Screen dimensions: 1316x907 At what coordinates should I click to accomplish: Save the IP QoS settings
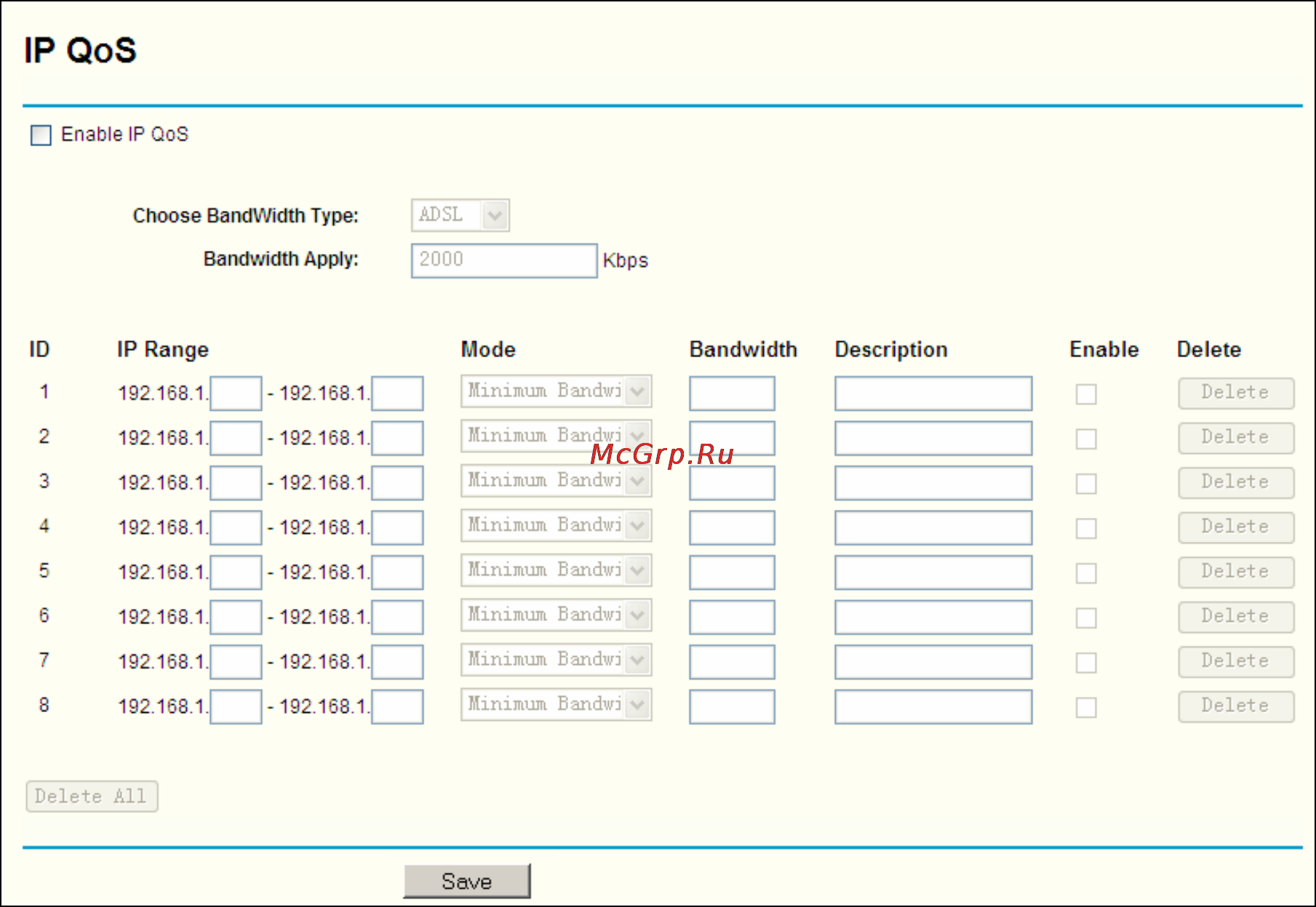click(x=467, y=882)
